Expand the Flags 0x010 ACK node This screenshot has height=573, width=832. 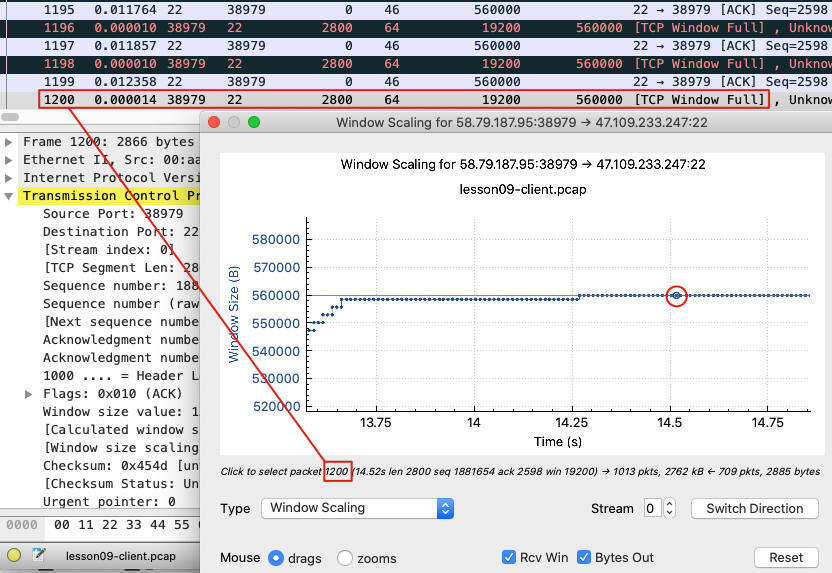pyautogui.click(x=30, y=394)
